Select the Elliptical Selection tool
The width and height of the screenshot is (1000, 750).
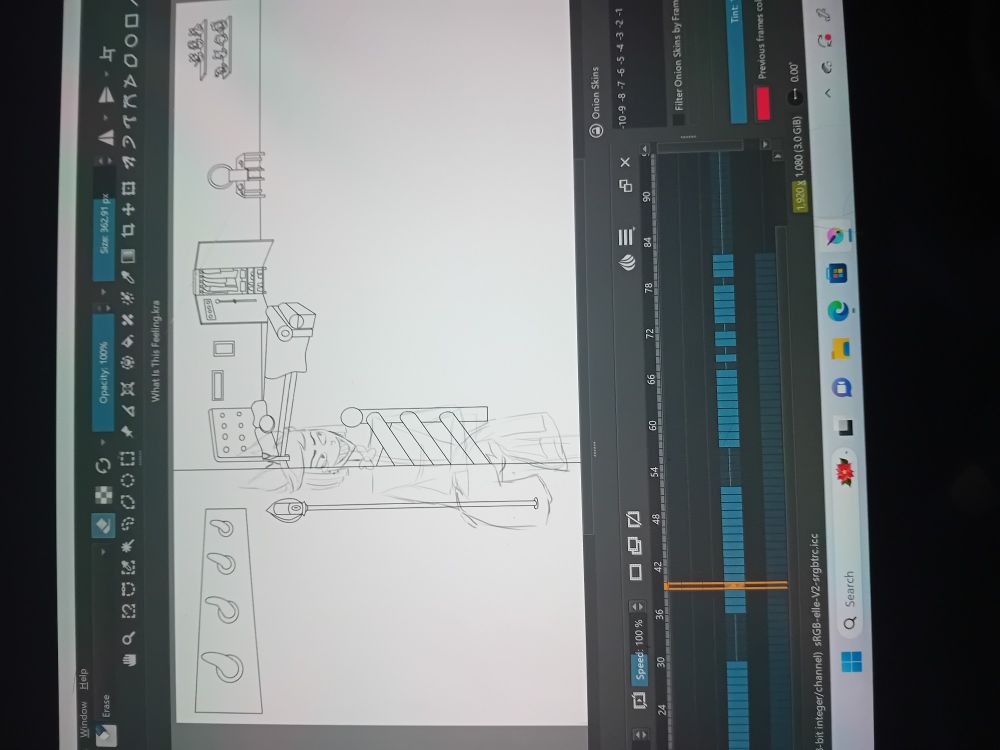tap(128, 482)
